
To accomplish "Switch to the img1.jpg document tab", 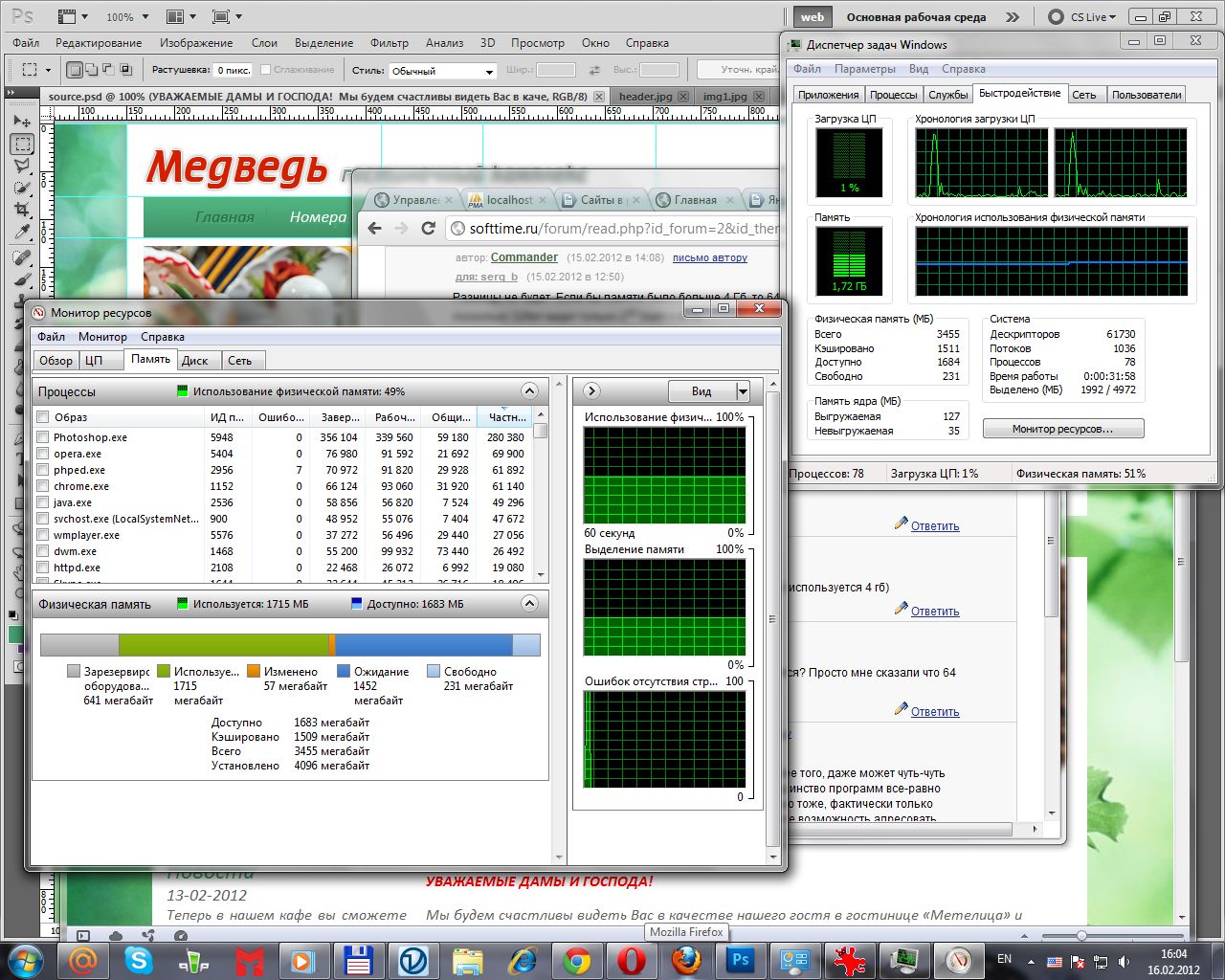I will tap(724, 97).
